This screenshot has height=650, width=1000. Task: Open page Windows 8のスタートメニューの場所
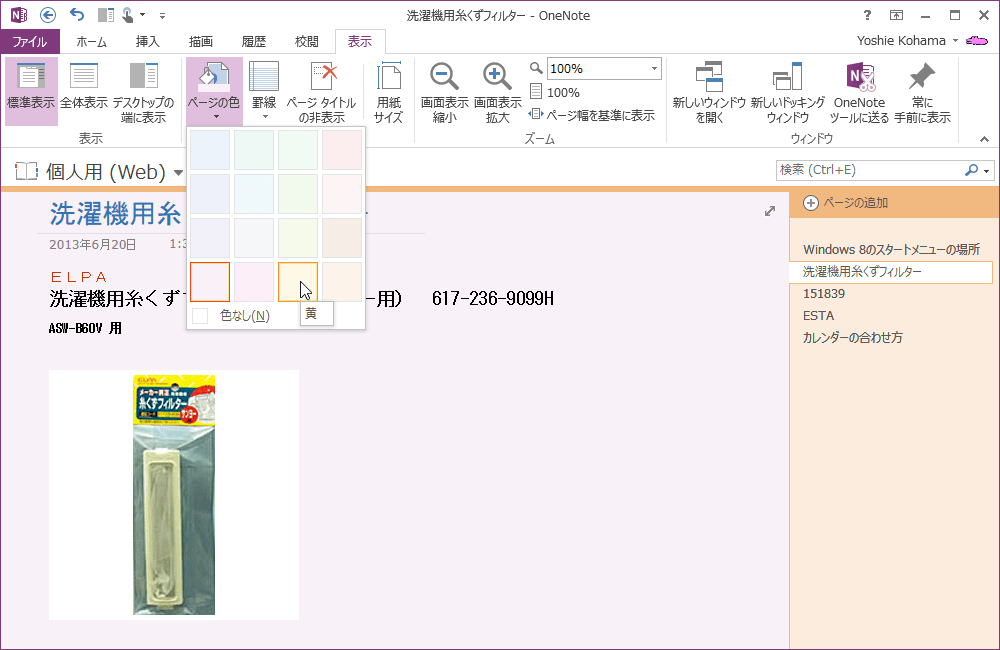click(891, 249)
